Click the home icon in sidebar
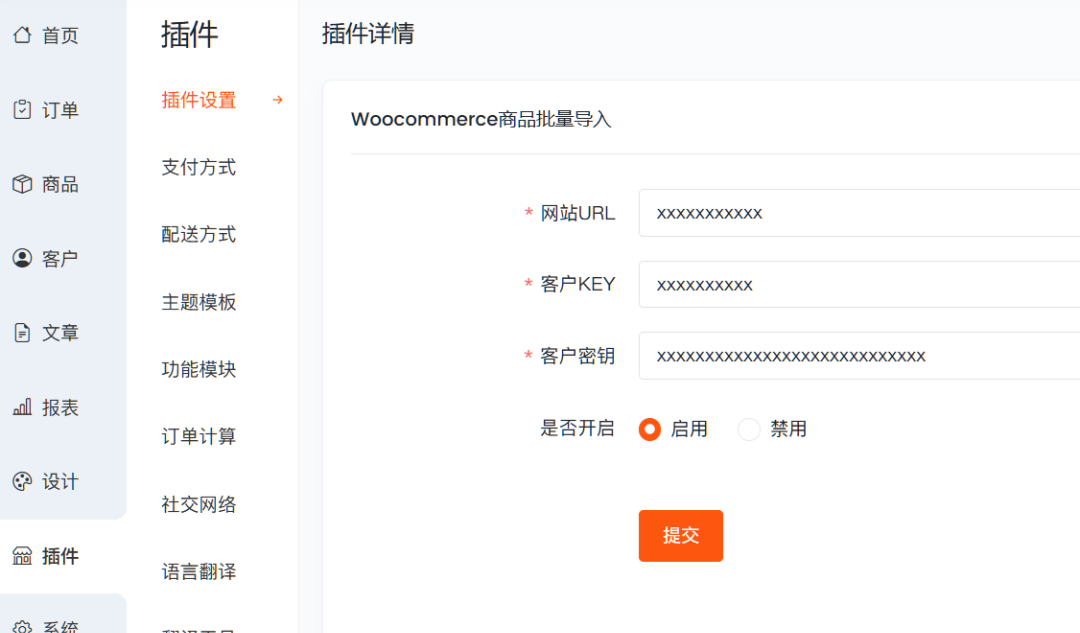Screen dimensions: 1080x633 22,36
